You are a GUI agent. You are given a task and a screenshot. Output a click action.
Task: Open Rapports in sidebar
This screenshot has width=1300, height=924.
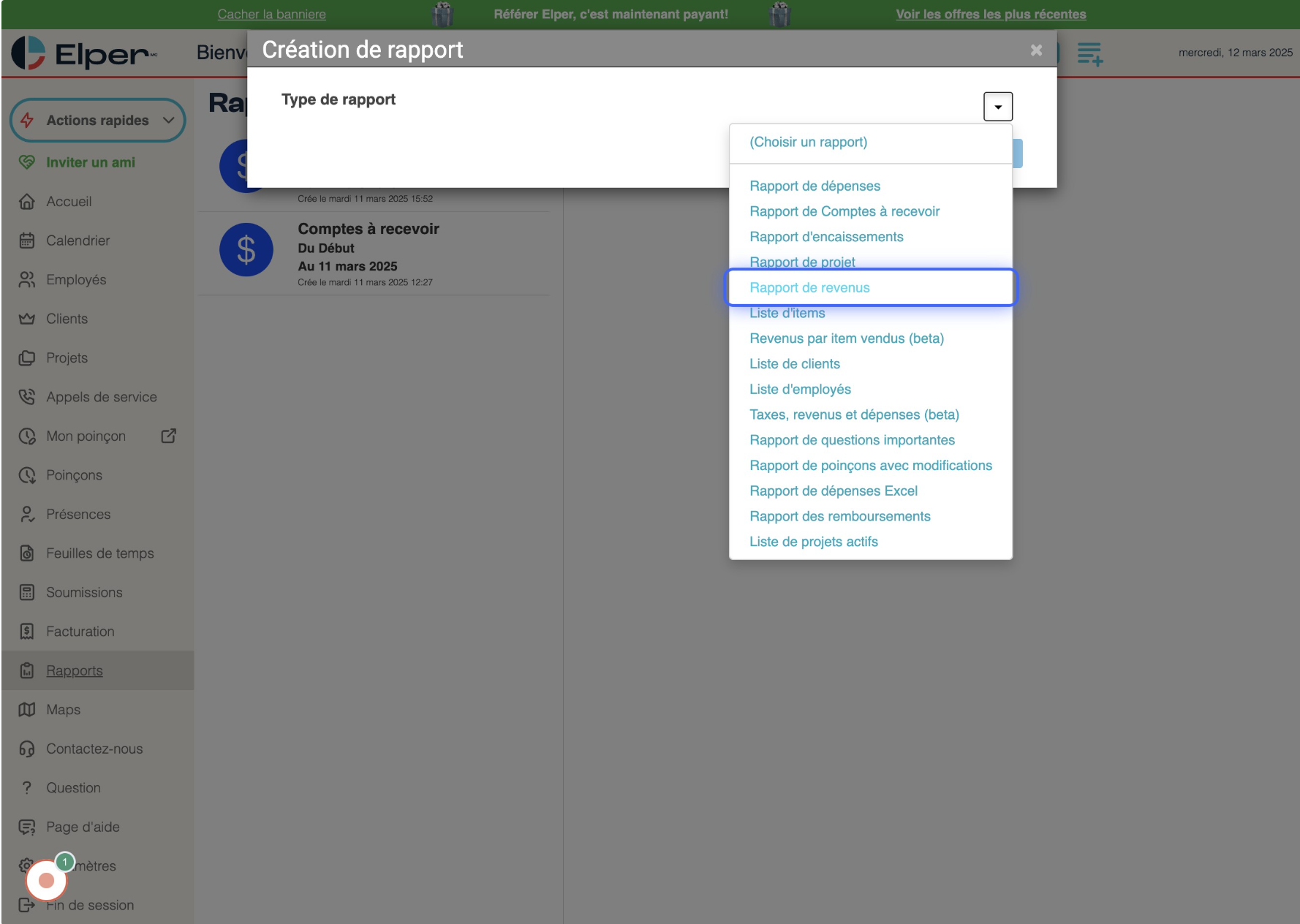[75, 670]
